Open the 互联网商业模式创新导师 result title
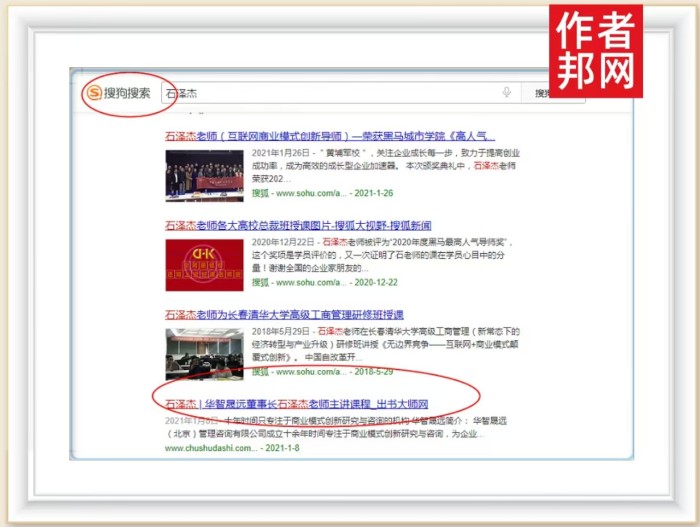700x527 pixels. tap(329, 135)
